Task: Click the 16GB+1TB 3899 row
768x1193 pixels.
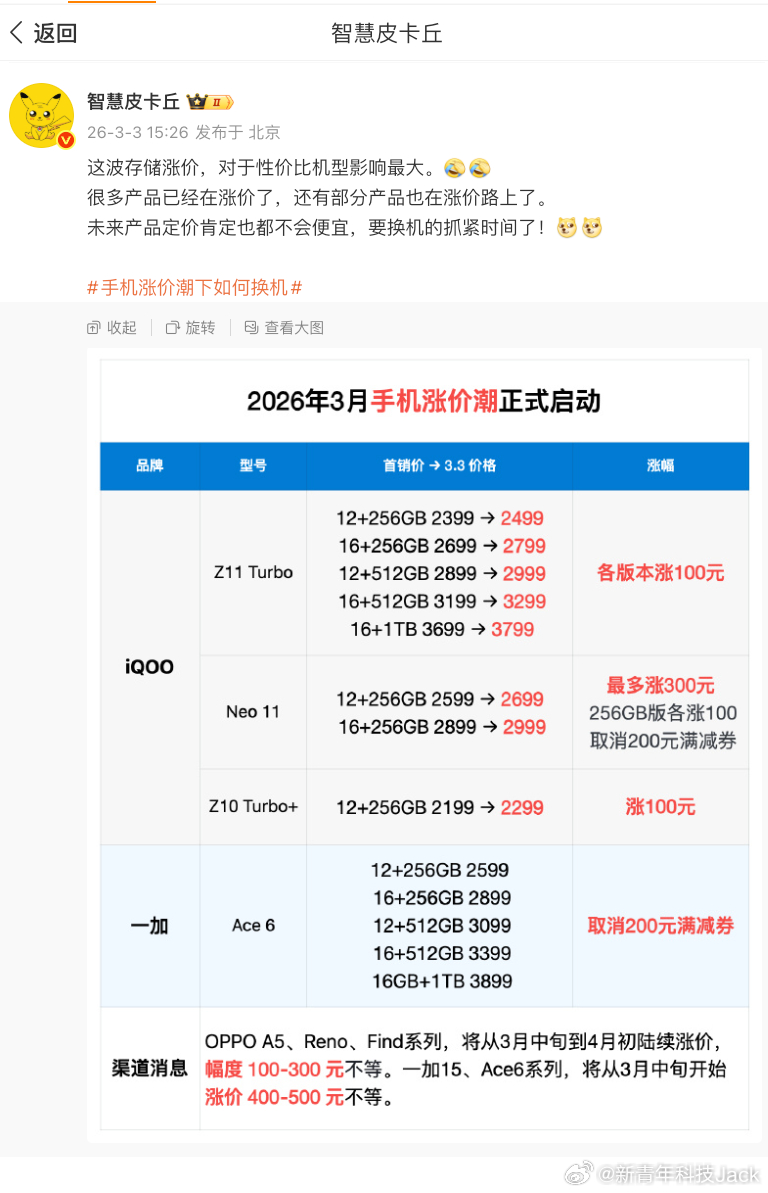Action: point(442,981)
